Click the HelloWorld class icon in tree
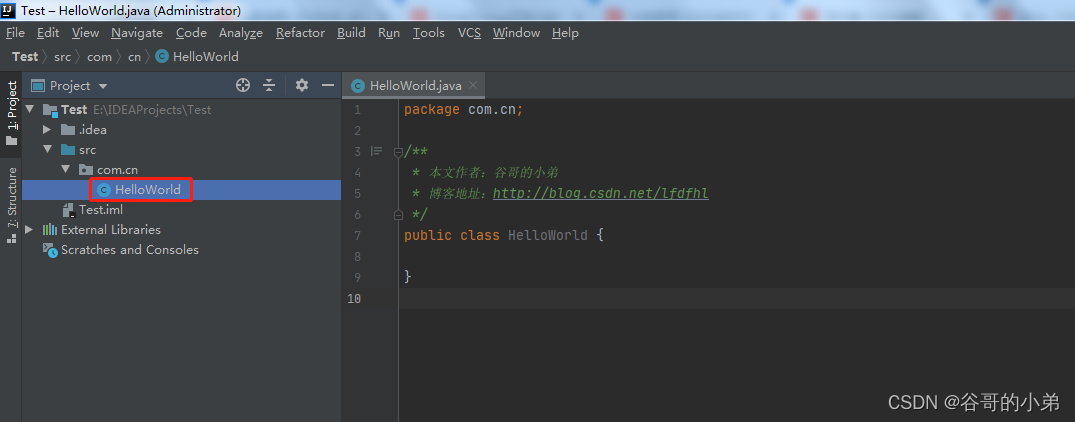 [104, 190]
